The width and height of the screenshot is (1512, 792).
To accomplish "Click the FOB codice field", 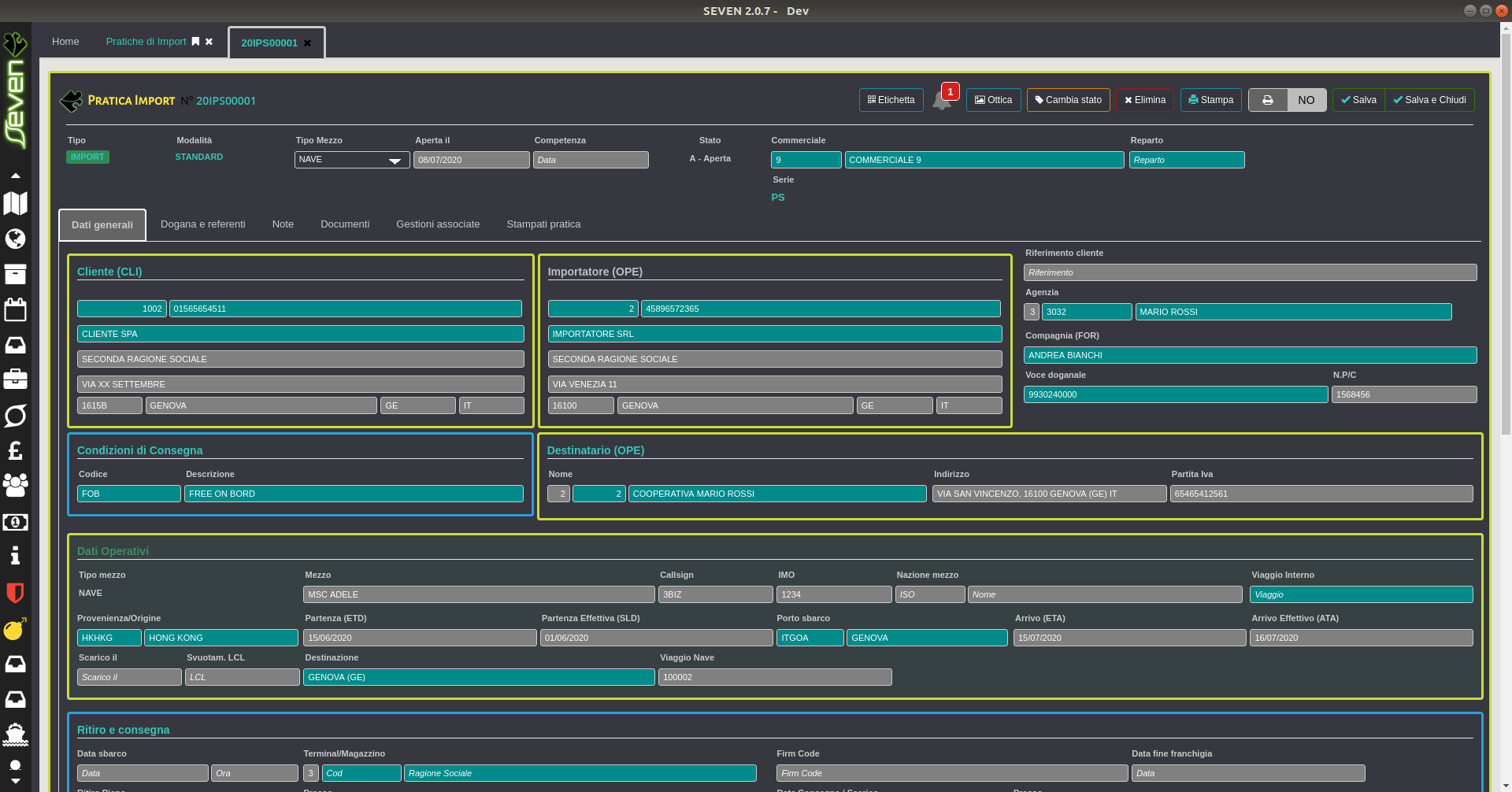I will click(x=129, y=494).
